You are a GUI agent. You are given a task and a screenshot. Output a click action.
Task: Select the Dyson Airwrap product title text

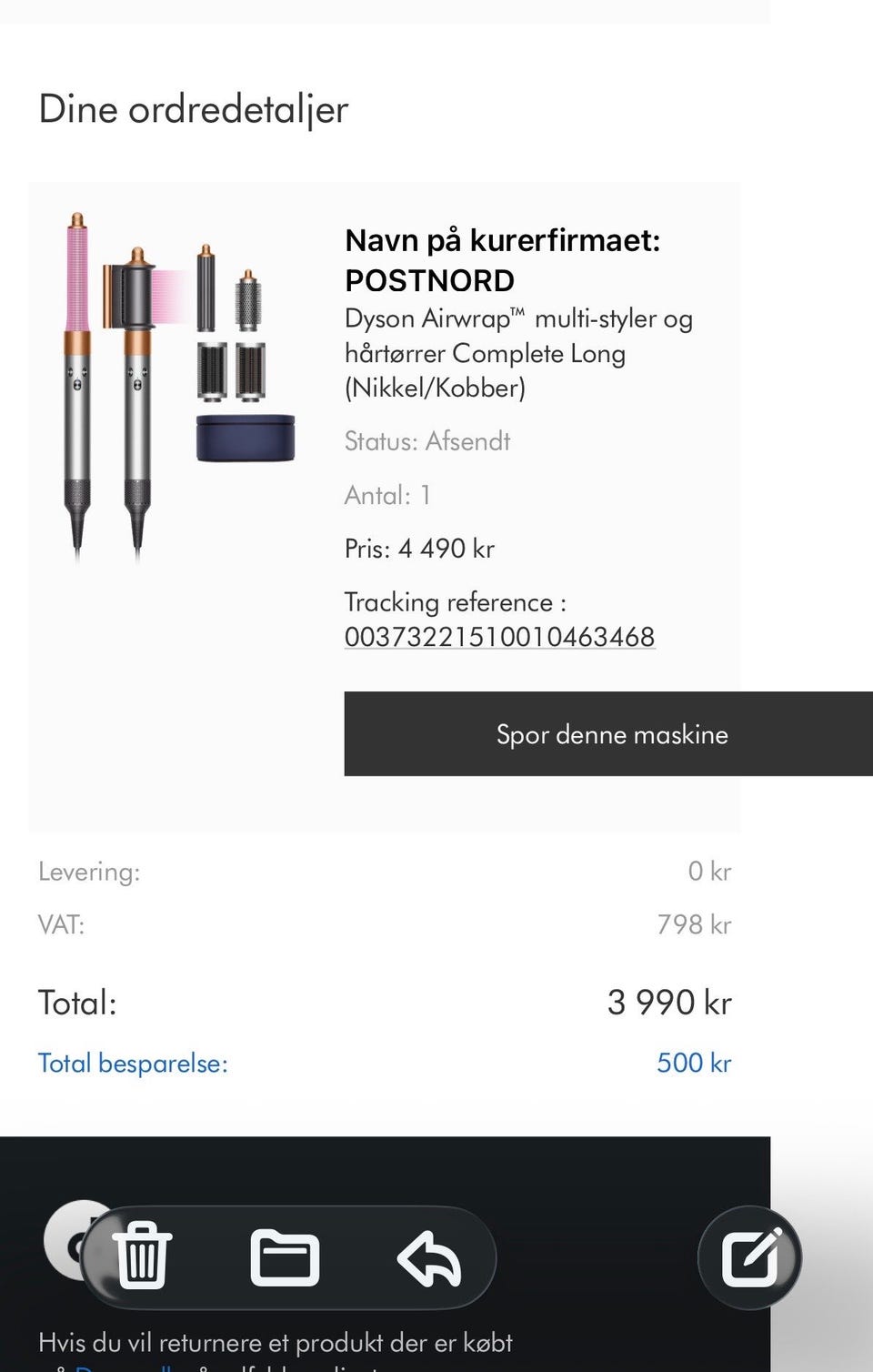pos(518,353)
